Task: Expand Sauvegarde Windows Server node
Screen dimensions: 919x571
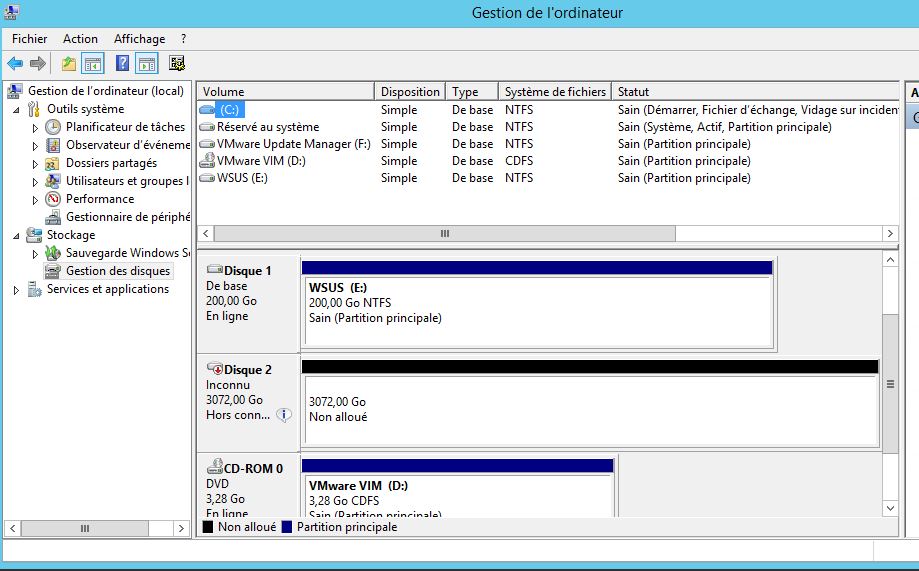Action: [35, 254]
